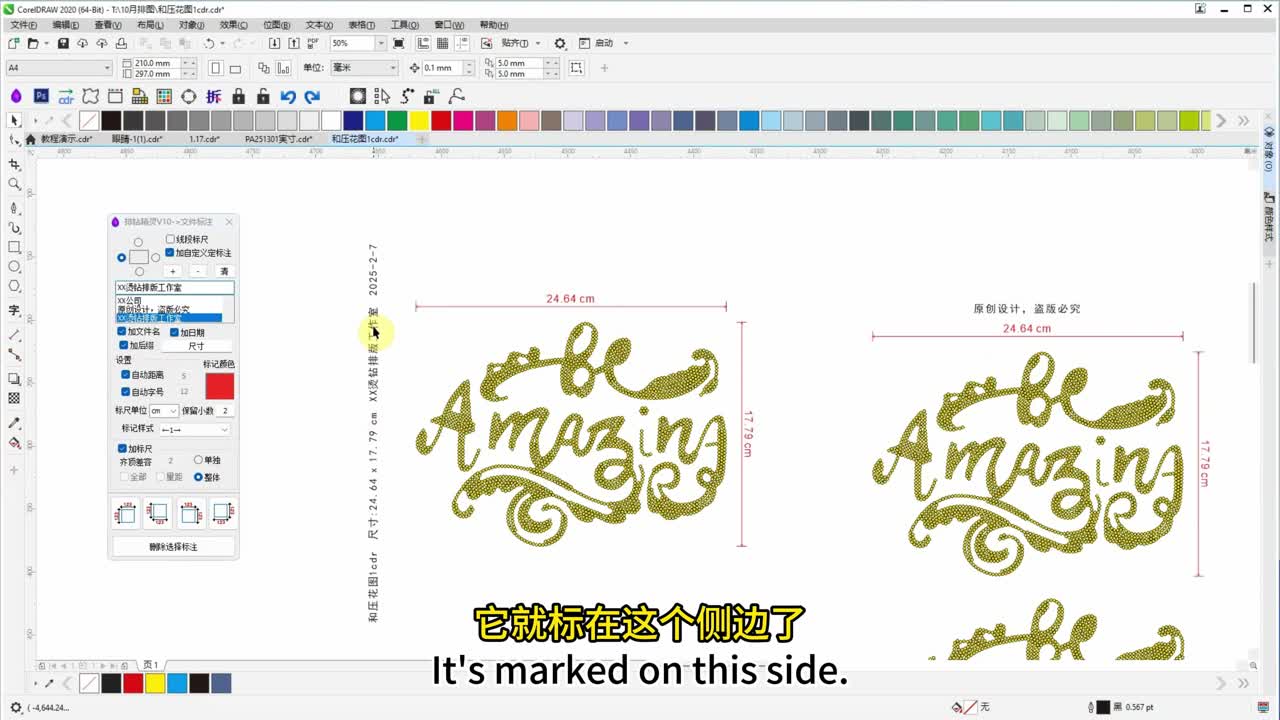Select the 单独 radio button
Image resolution: width=1280 pixels, height=720 pixels.
(198, 460)
